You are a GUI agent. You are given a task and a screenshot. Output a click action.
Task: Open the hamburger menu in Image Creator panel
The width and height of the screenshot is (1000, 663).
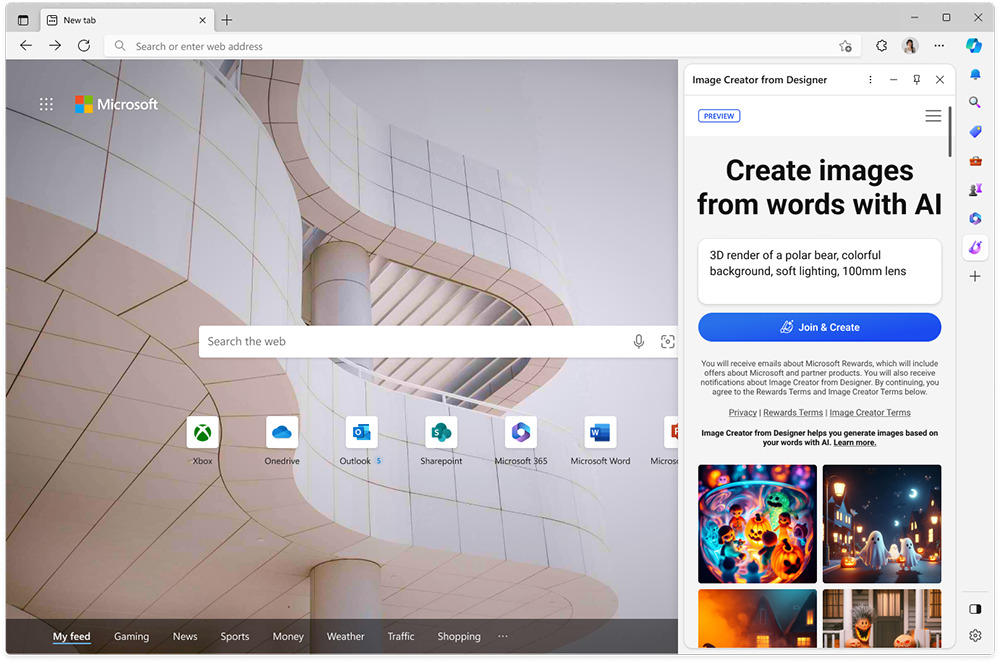point(933,115)
